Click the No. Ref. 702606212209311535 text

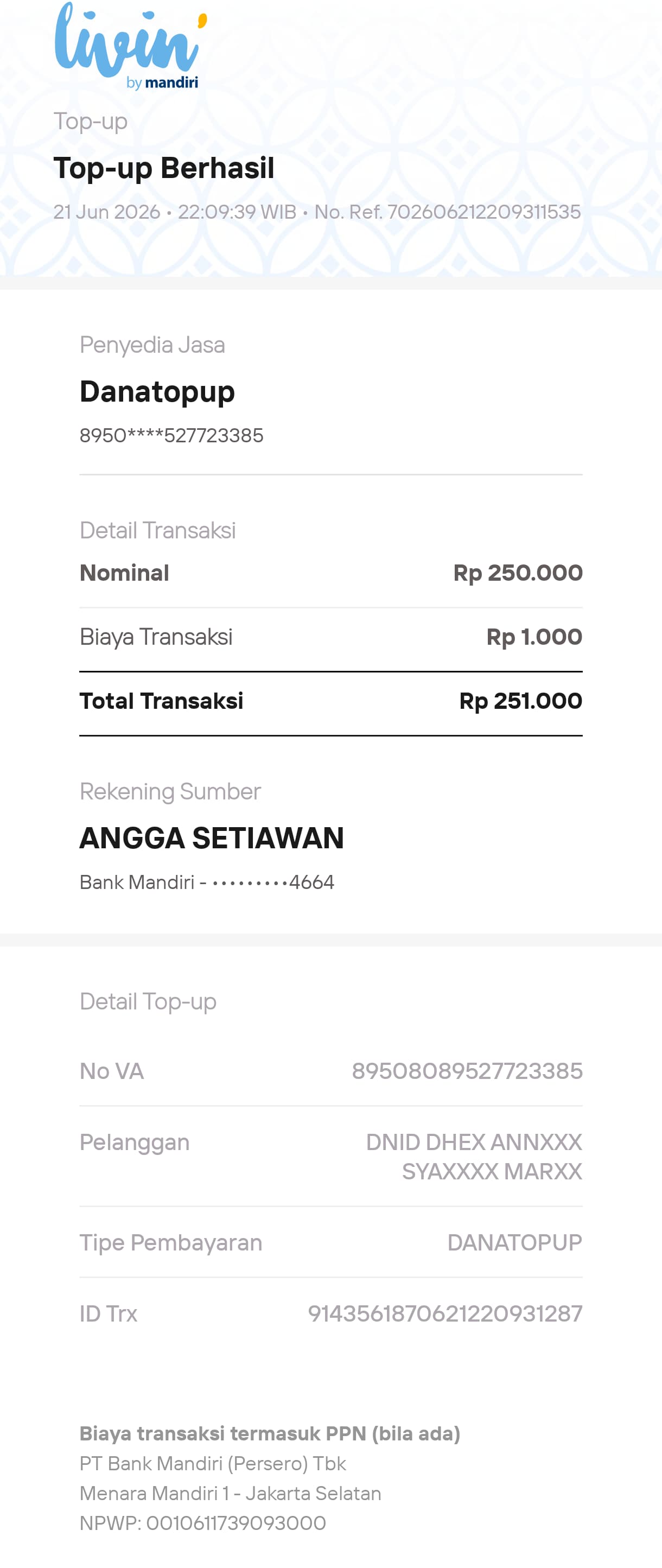(x=447, y=212)
